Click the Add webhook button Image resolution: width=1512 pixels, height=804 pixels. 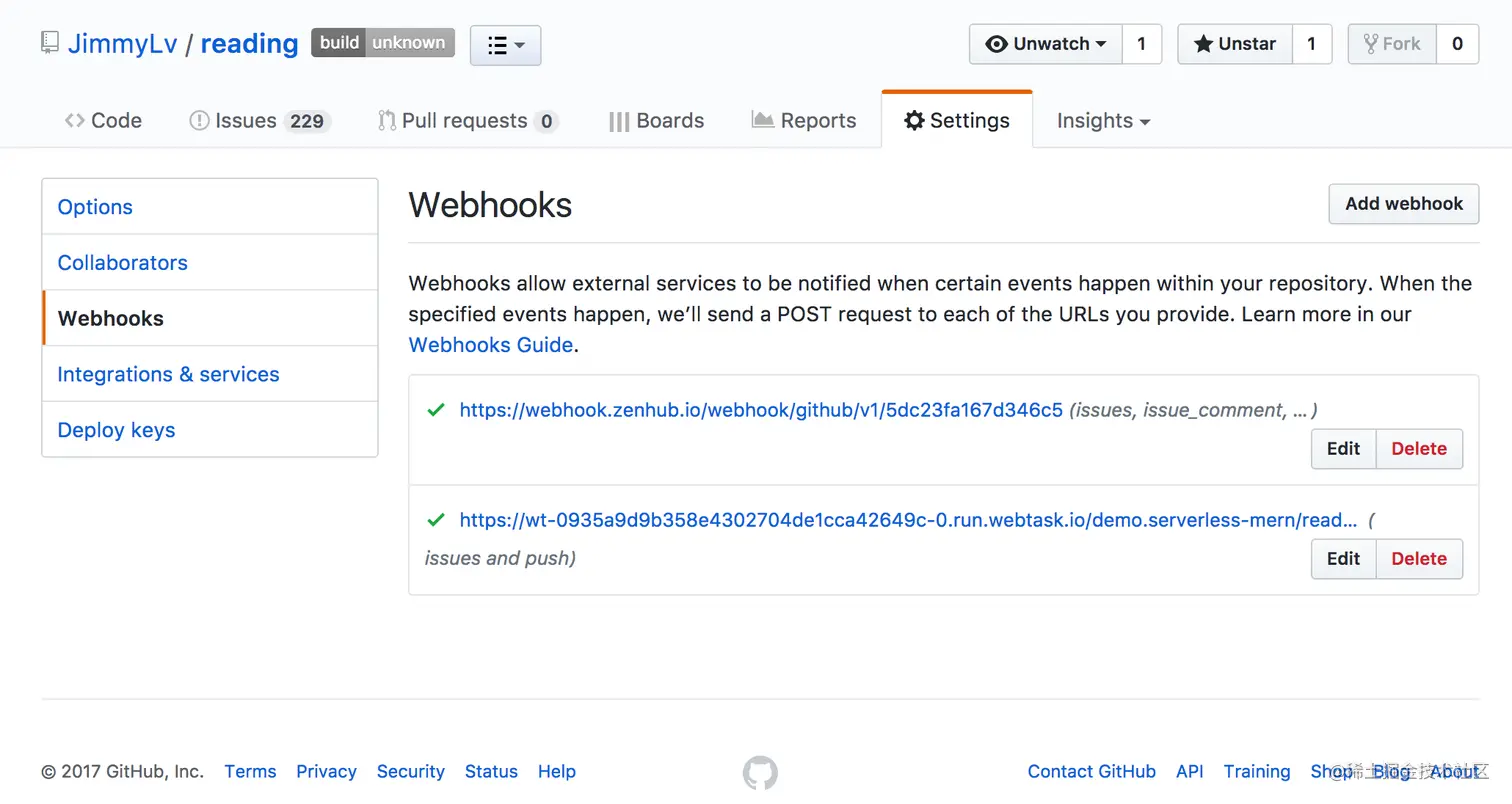tap(1404, 204)
